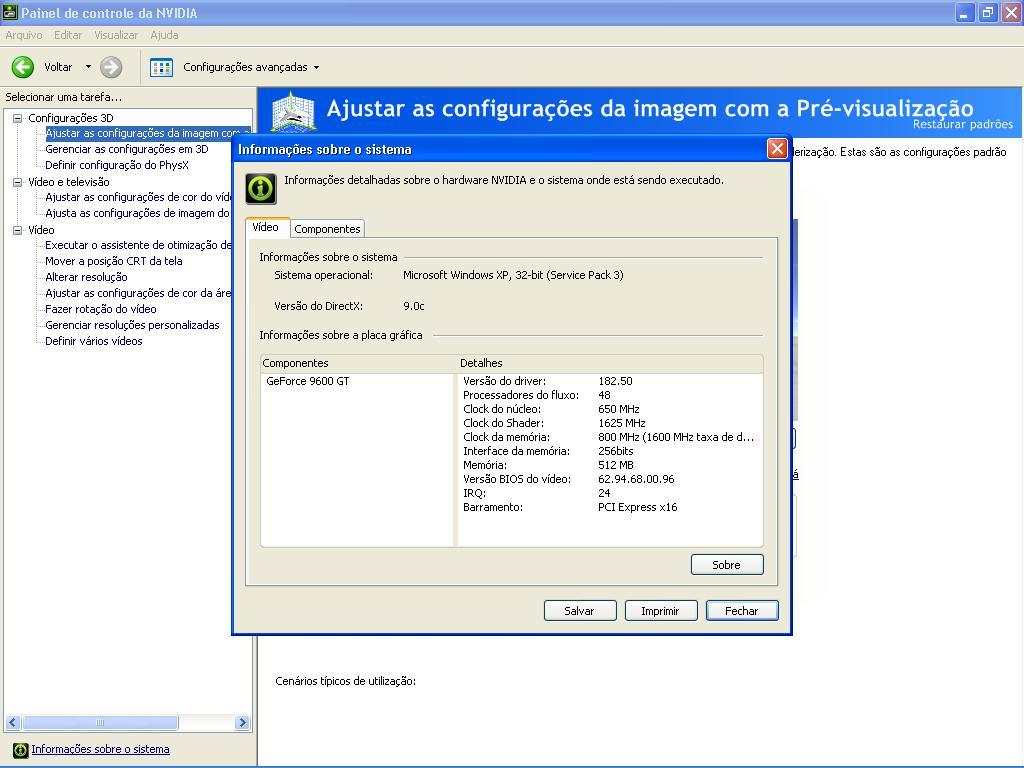
Task: Select Gerenciar resoluções personalizadas
Action: coord(132,325)
